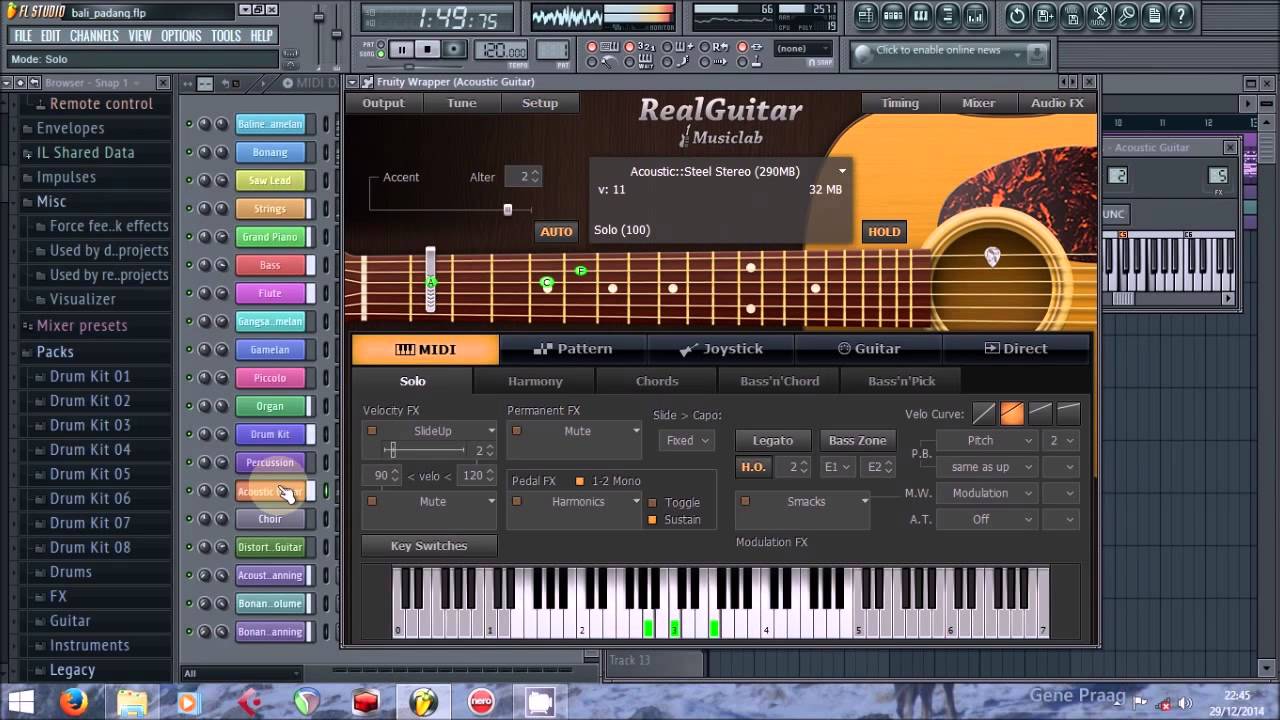1280x720 pixels.
Task: Select the linear velocity curve icon
Action: coord(984,413)
